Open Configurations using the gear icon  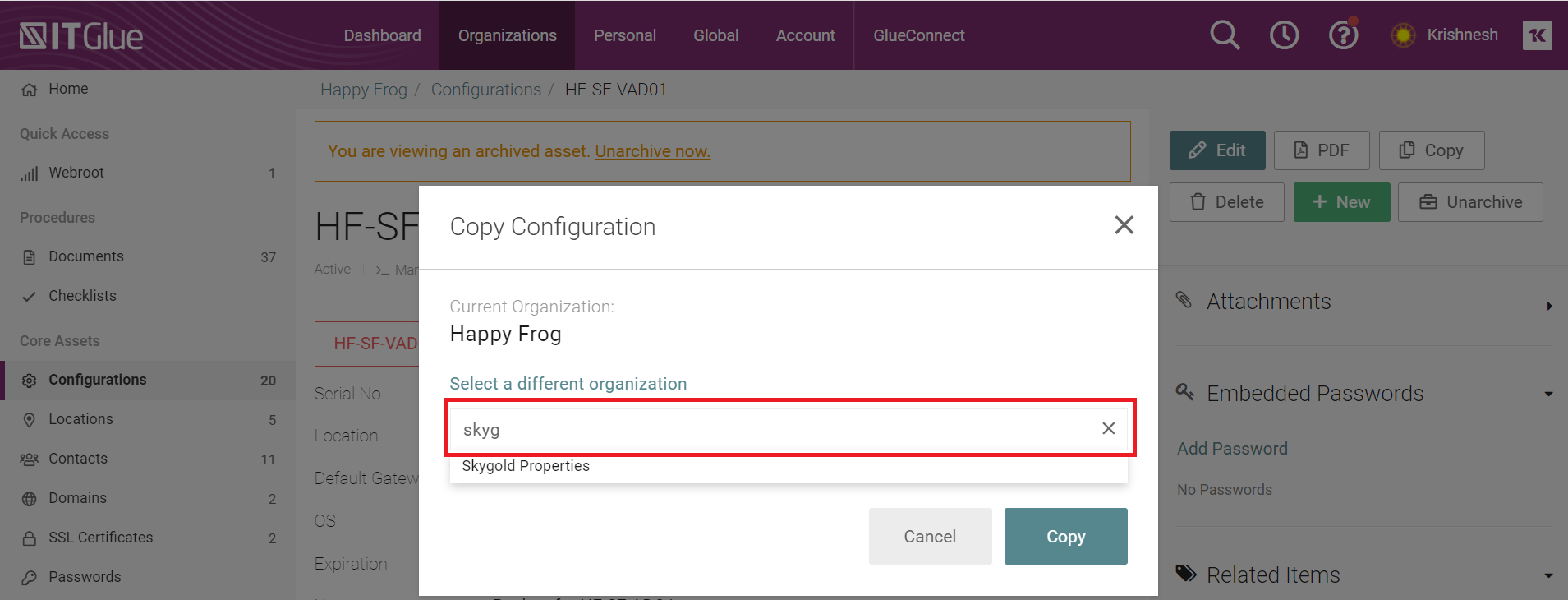tap(29, 380)
